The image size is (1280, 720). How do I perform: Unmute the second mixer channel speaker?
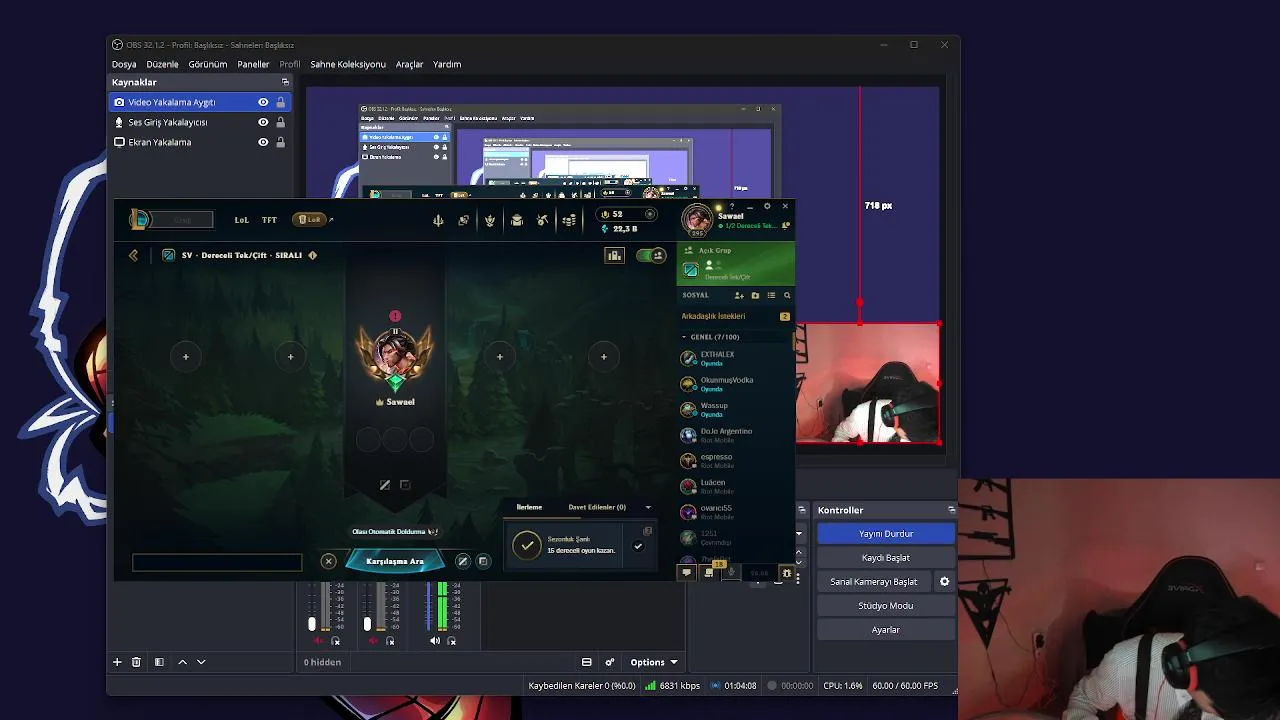[x=374, y=641]
